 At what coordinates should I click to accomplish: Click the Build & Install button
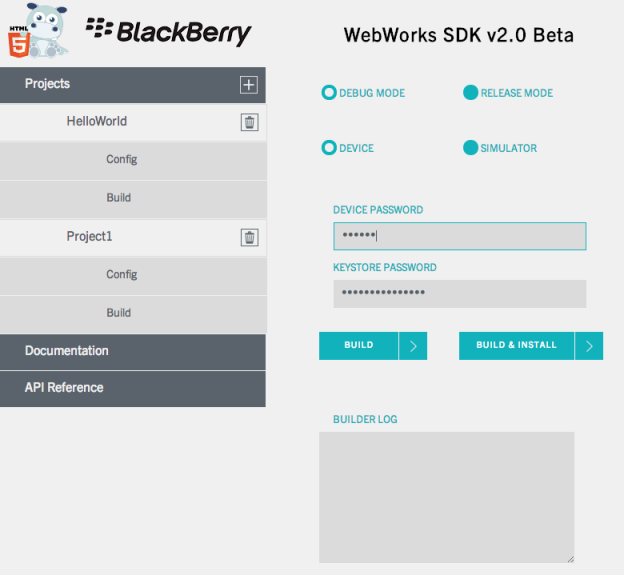[516, 345]
